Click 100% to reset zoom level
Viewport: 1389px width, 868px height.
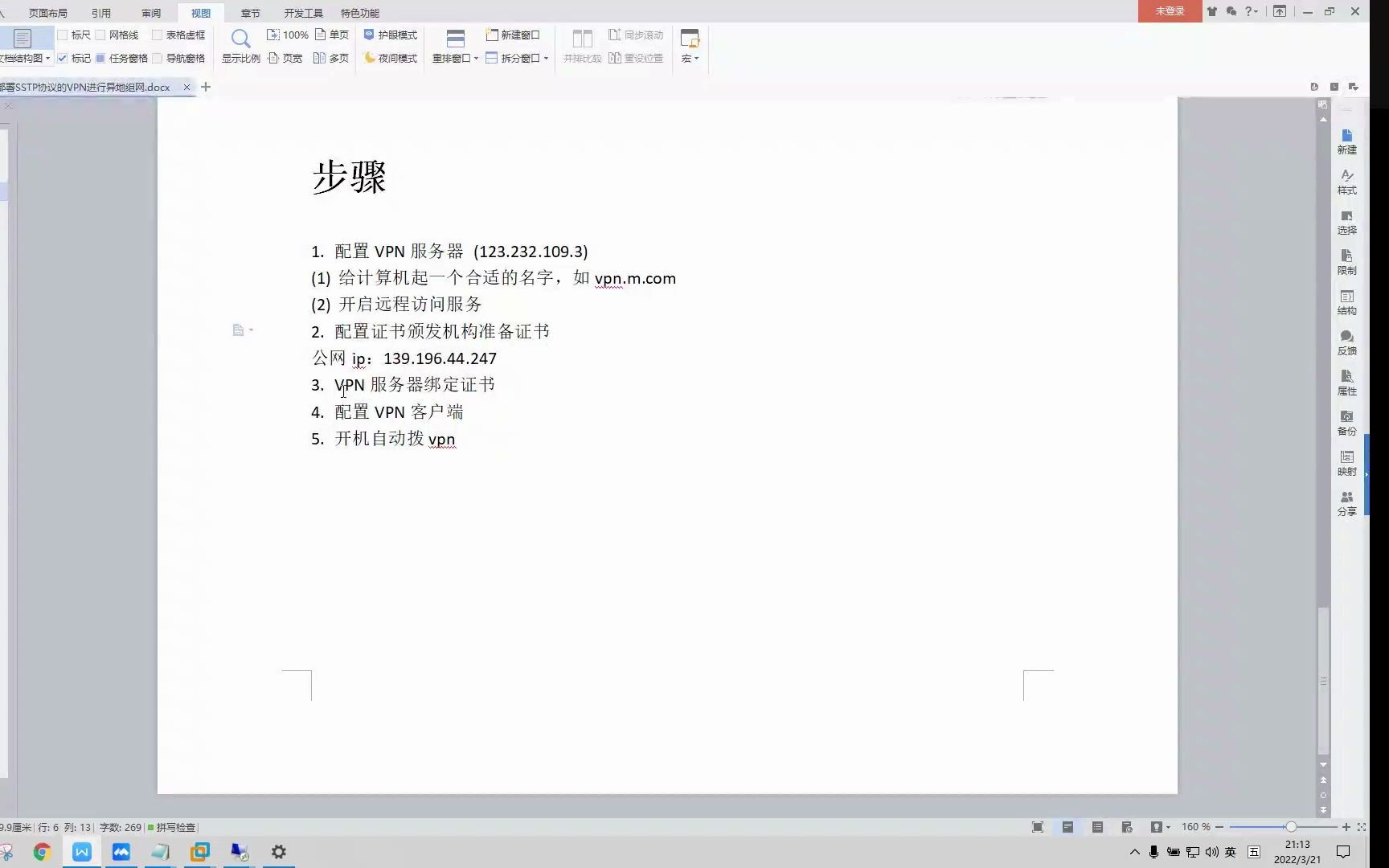pos(287,35)
